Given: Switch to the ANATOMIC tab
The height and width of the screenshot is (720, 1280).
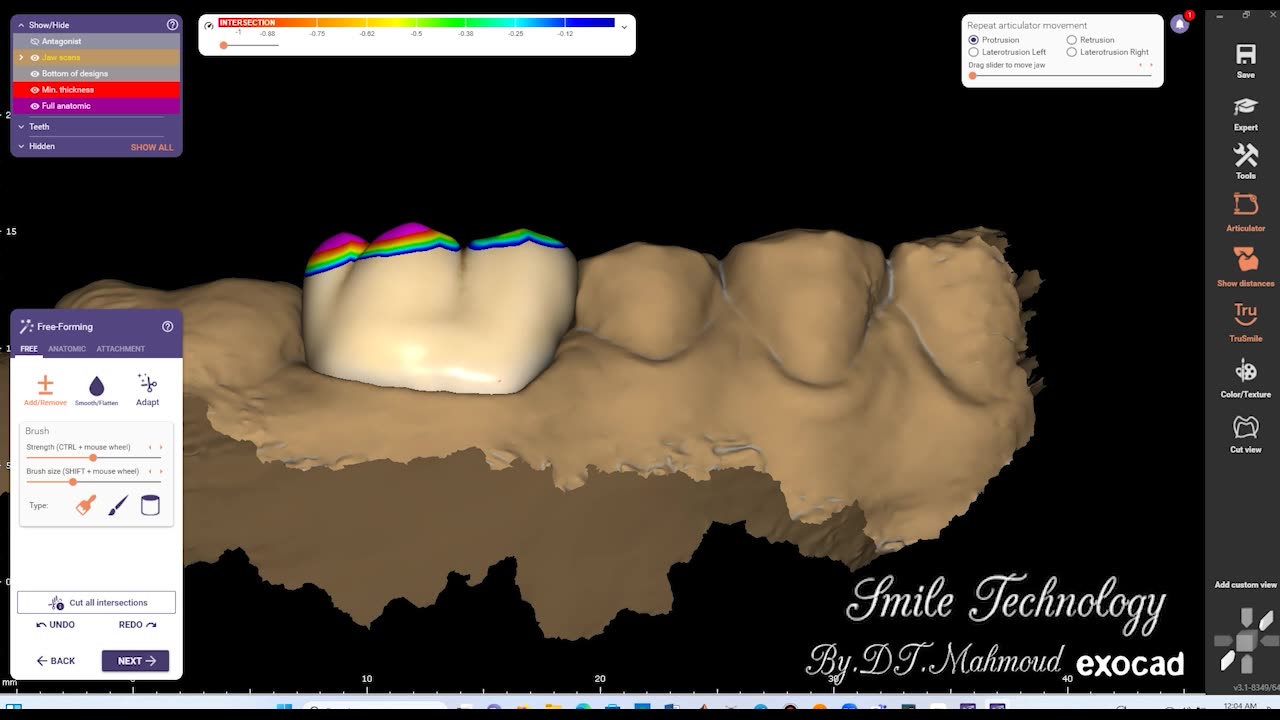Looking at the screenshot, I should click(x=67, y=349).
